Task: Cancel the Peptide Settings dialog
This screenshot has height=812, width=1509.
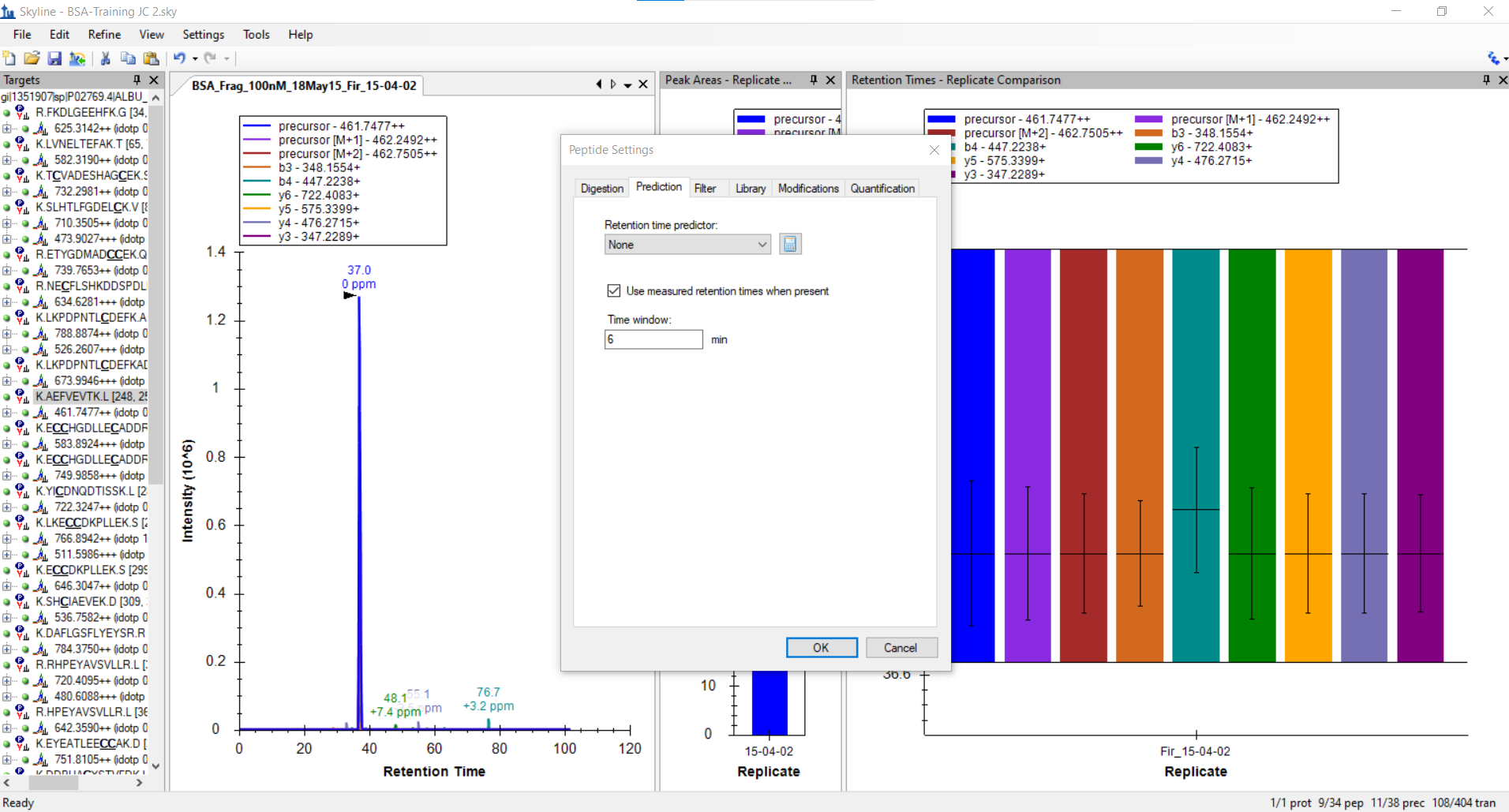Action: pyautogui.click(x=901, y=648)
